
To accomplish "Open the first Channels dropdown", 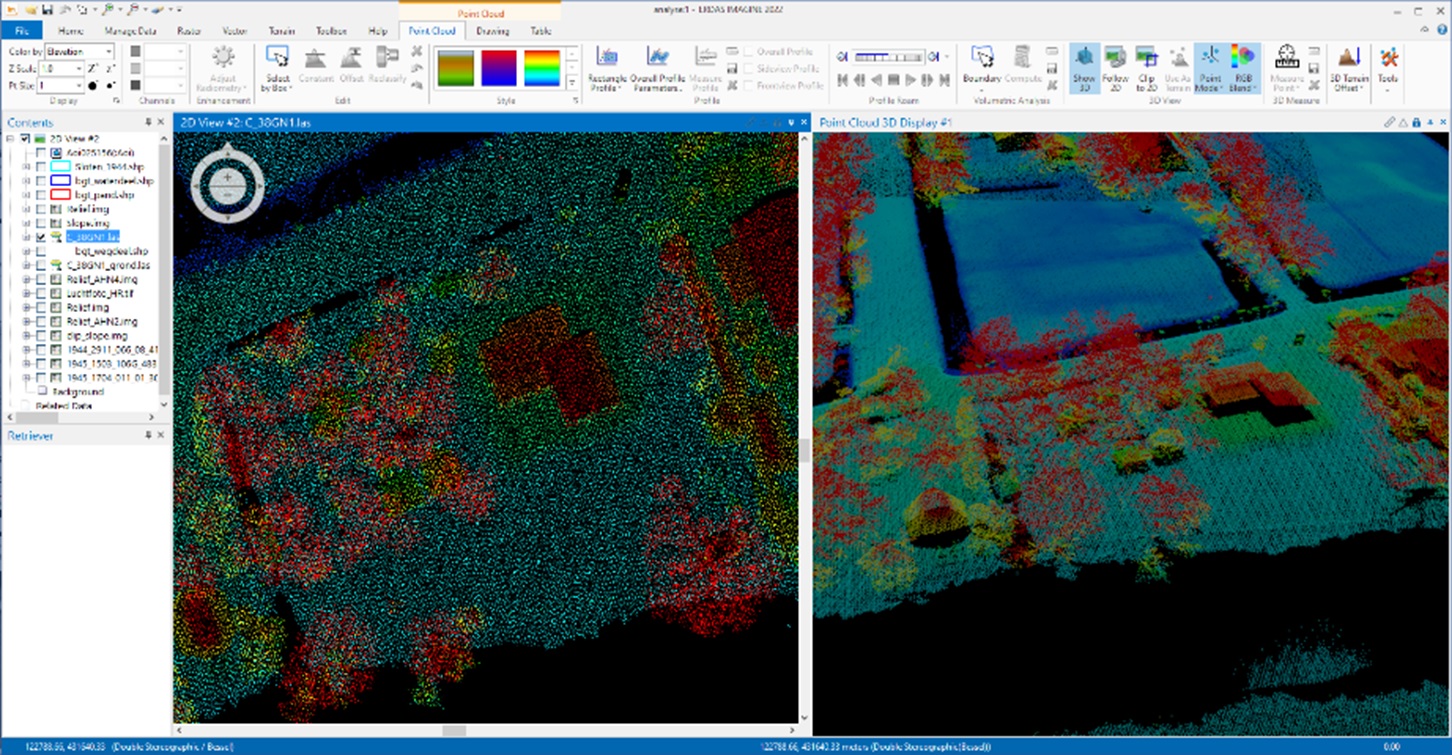I will (179, 52).
